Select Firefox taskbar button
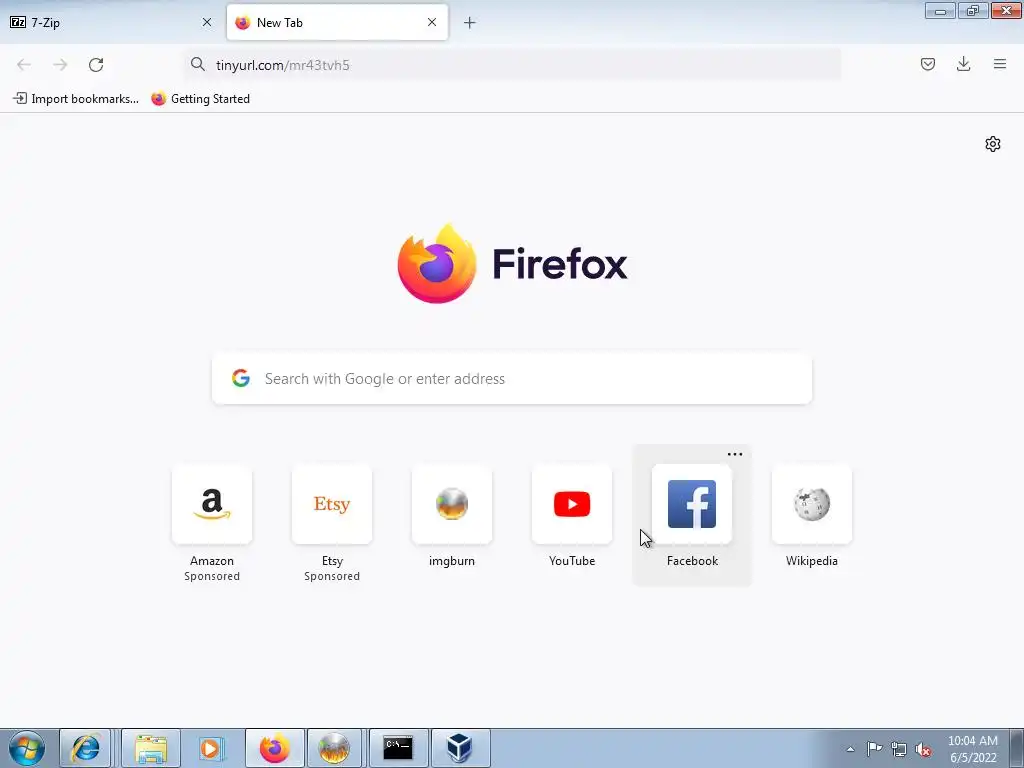The height and width of the screenshot is (768, 1024). (274, 748)
